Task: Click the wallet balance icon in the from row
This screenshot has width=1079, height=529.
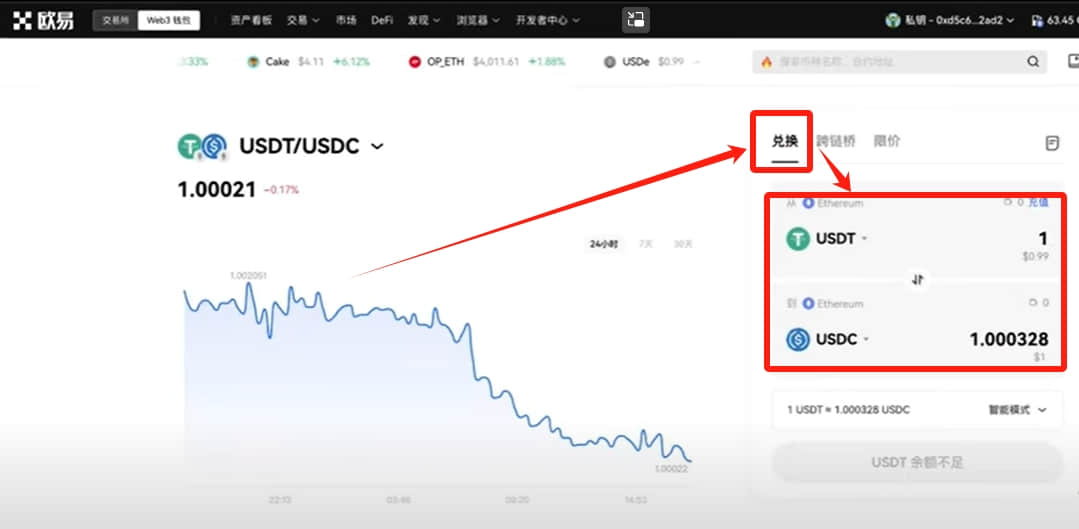Action: pos(1007,203)
